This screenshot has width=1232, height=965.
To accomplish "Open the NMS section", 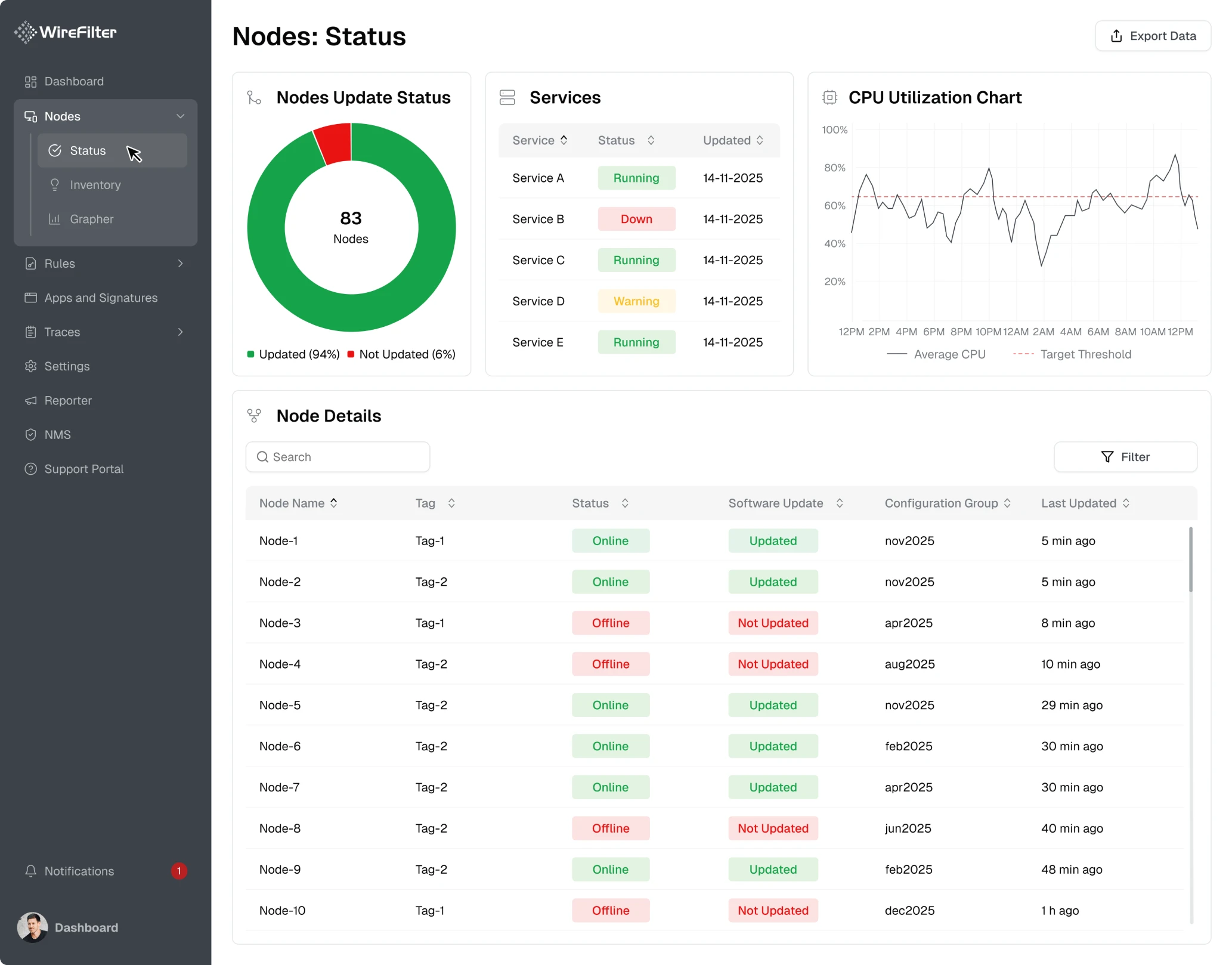I will pos(57,434).
